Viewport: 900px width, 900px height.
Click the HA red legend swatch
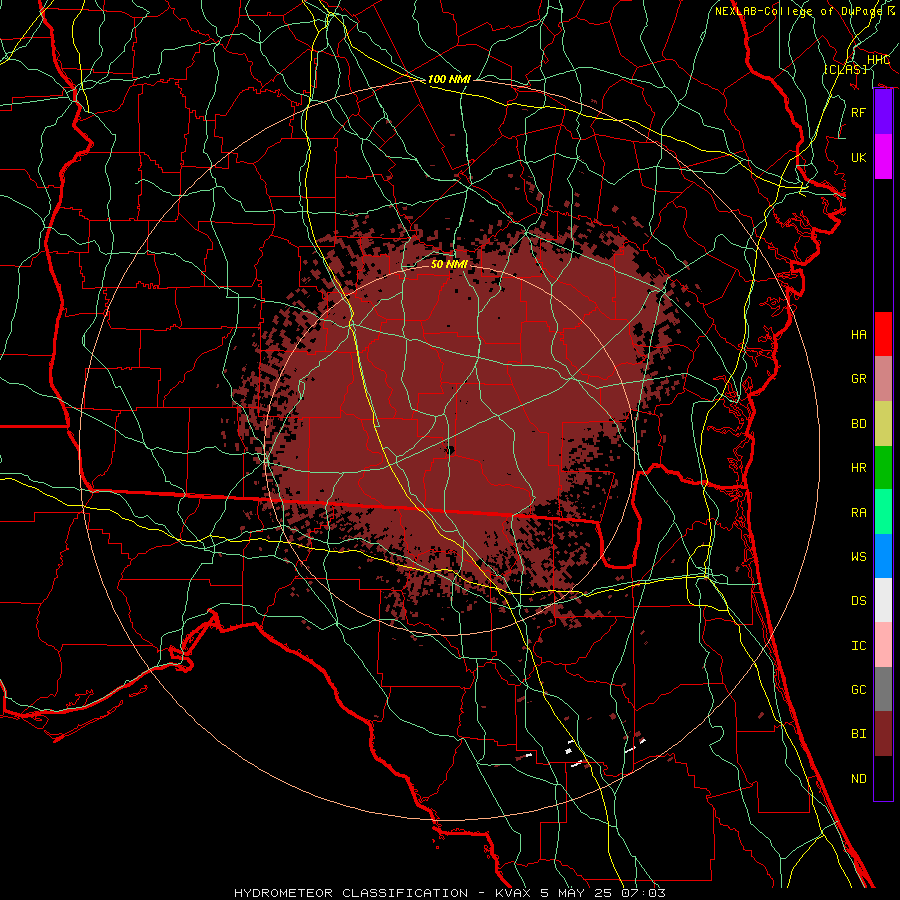(883, 334)
